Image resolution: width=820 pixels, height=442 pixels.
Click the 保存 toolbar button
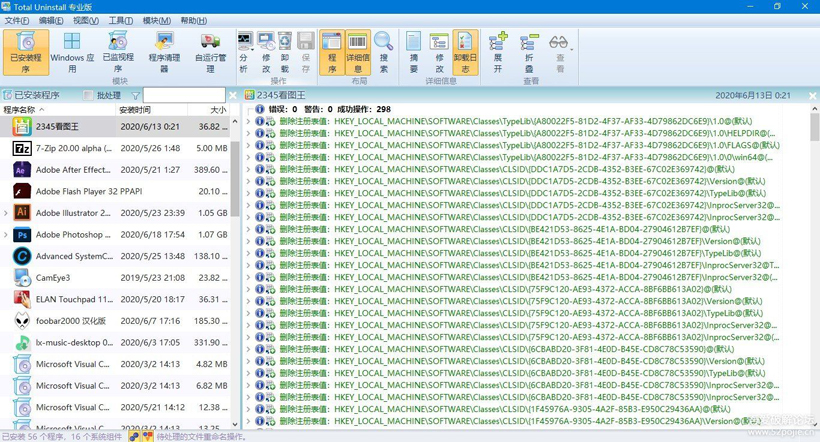click(305, 52)
